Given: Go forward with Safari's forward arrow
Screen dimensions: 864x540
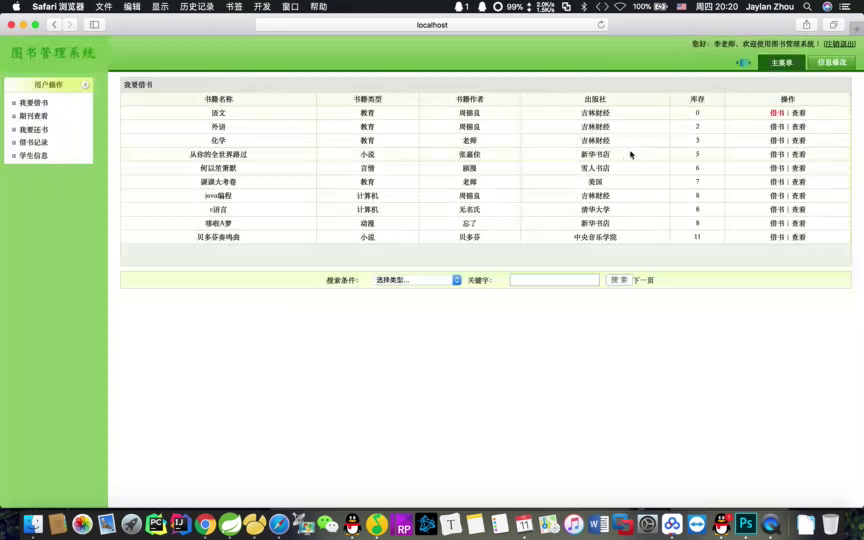Looking at the screenshot, I should [x=69, y=25].
